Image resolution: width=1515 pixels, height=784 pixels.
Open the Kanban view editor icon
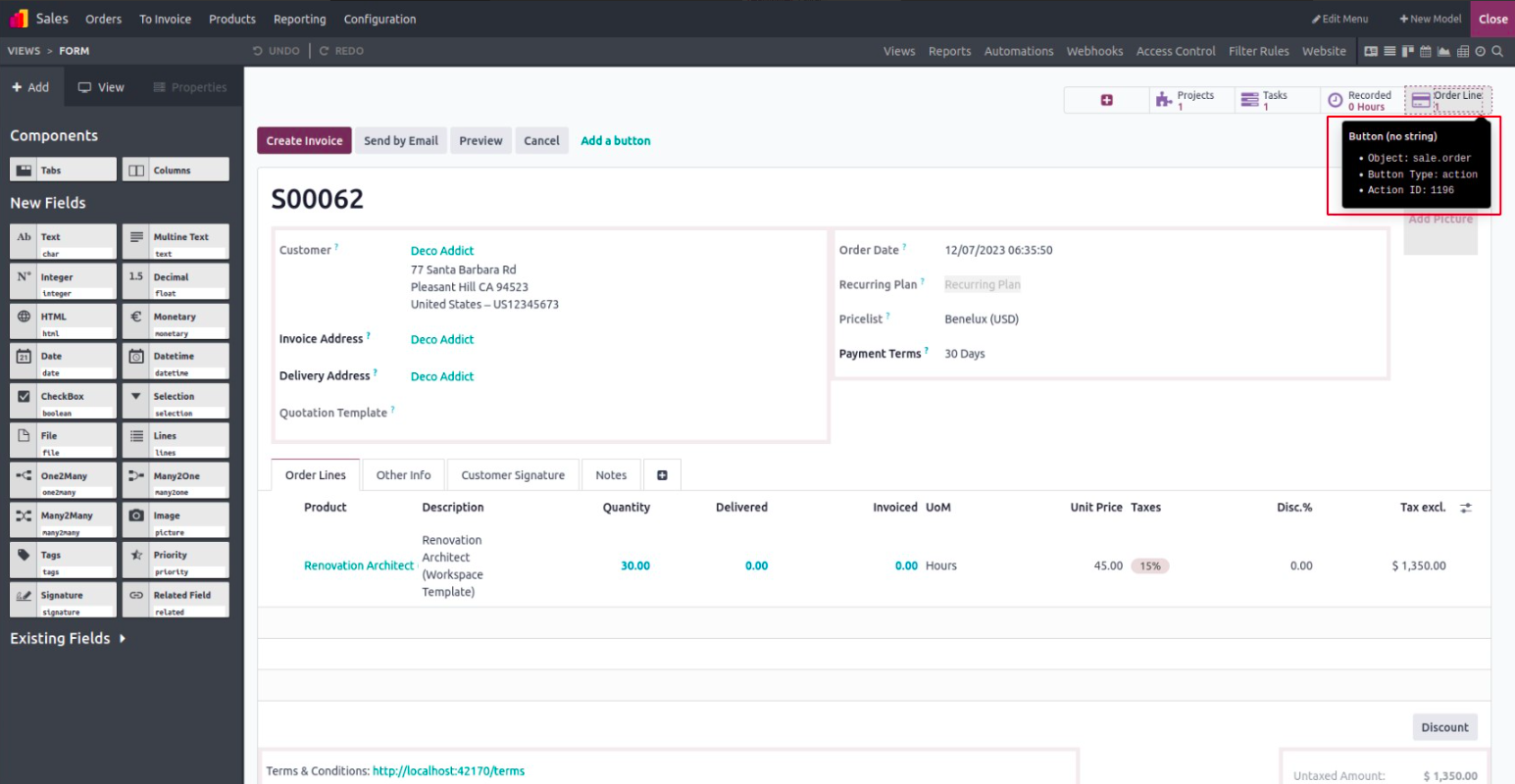coord(1407,51)
